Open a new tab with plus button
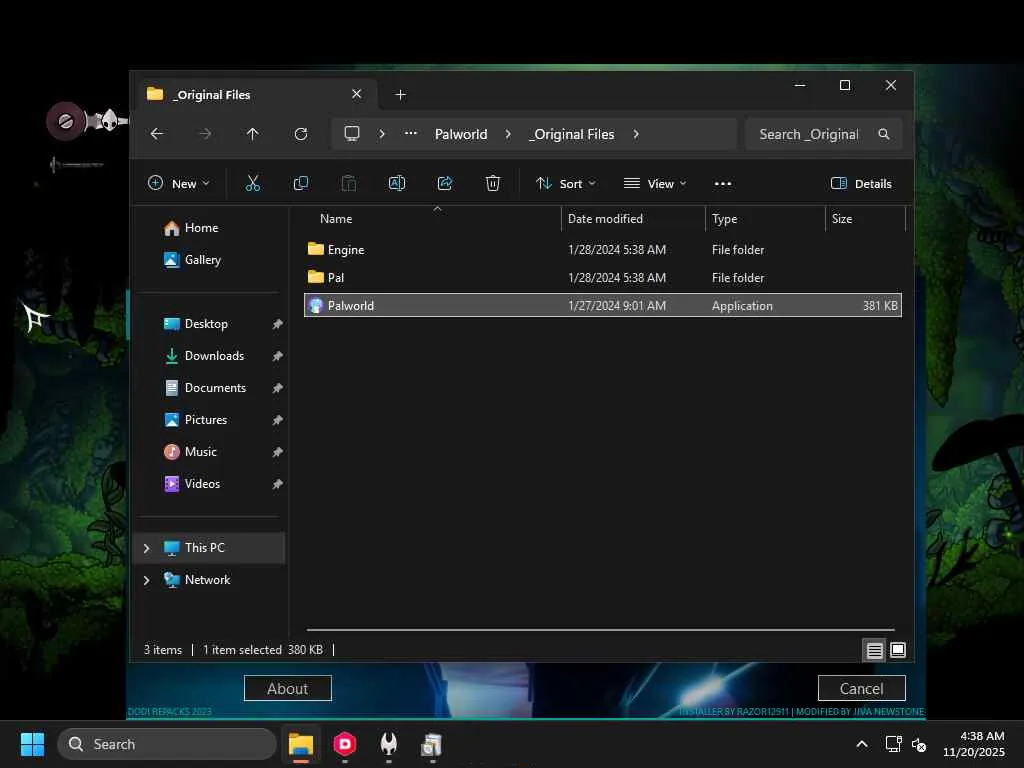 pyautogui.click(x=400, y=95)
